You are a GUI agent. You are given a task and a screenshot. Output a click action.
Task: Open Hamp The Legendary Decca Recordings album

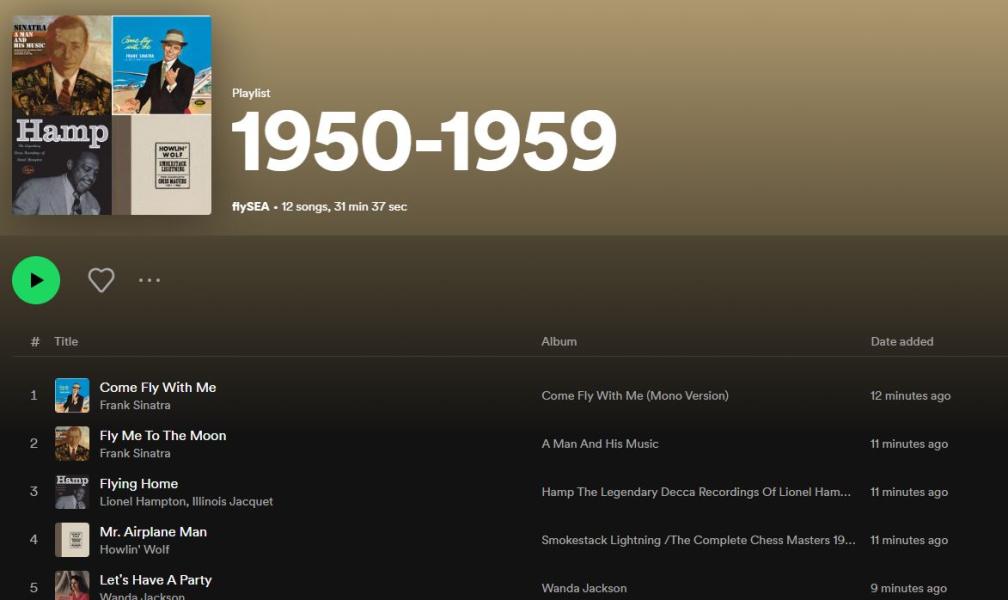pyautogui.click(x=696, y=492)
